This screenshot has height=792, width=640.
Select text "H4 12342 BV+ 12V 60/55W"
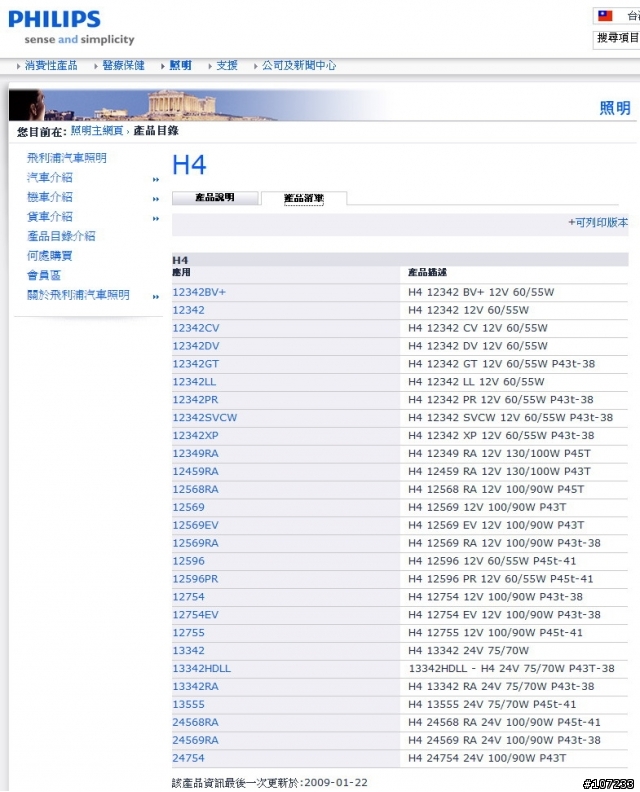coord(481,292)
